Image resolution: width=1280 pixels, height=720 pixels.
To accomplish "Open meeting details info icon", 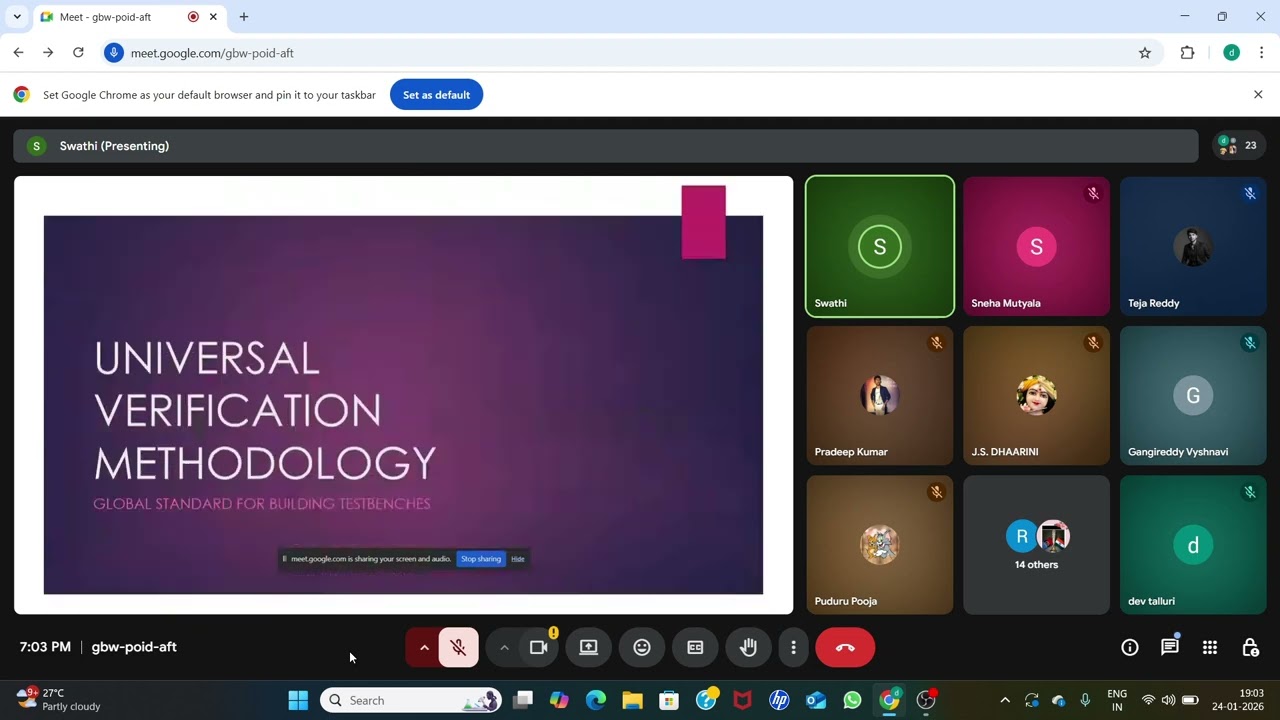I will tap(1130, 648).
